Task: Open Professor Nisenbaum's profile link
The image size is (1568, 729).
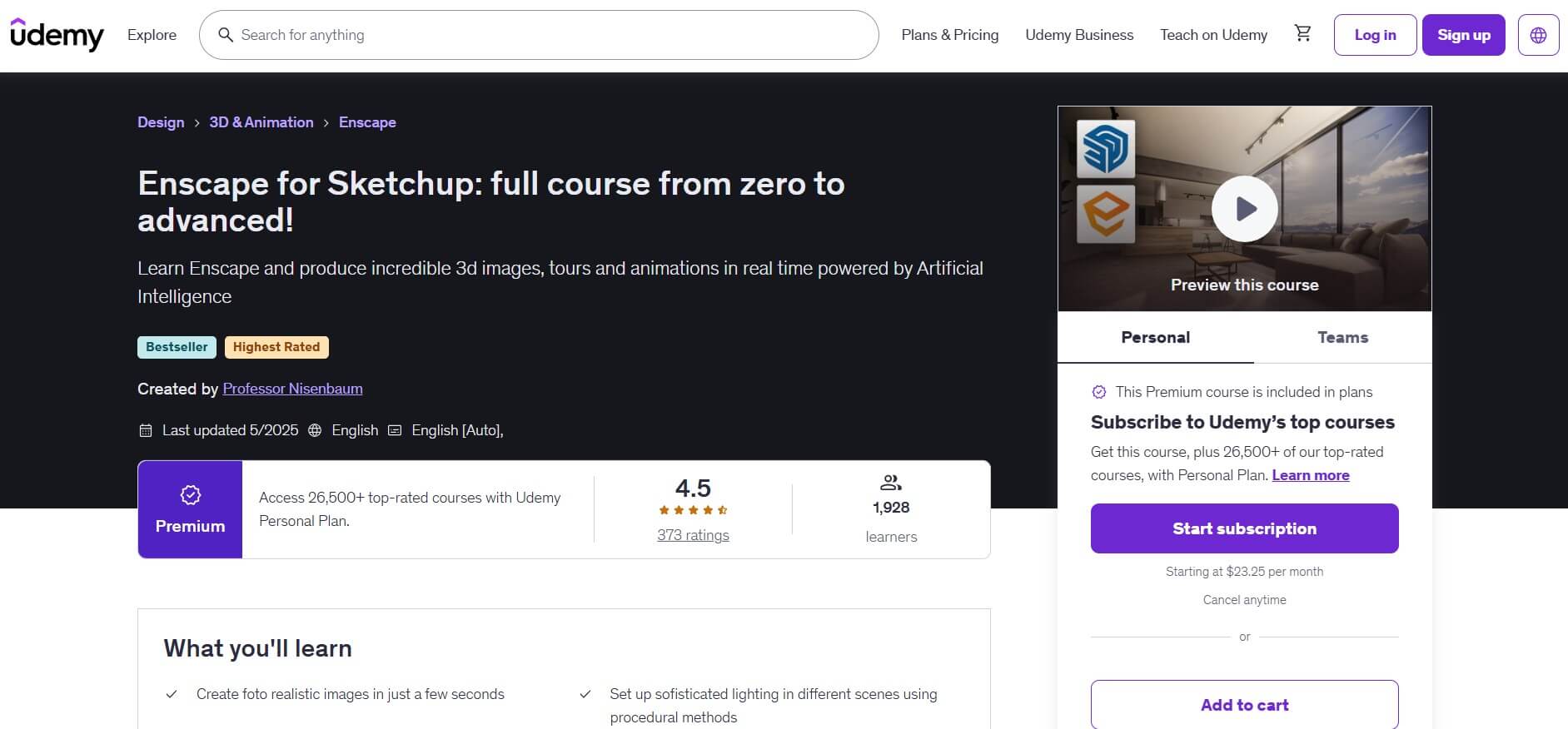Action: pos(292,389)
